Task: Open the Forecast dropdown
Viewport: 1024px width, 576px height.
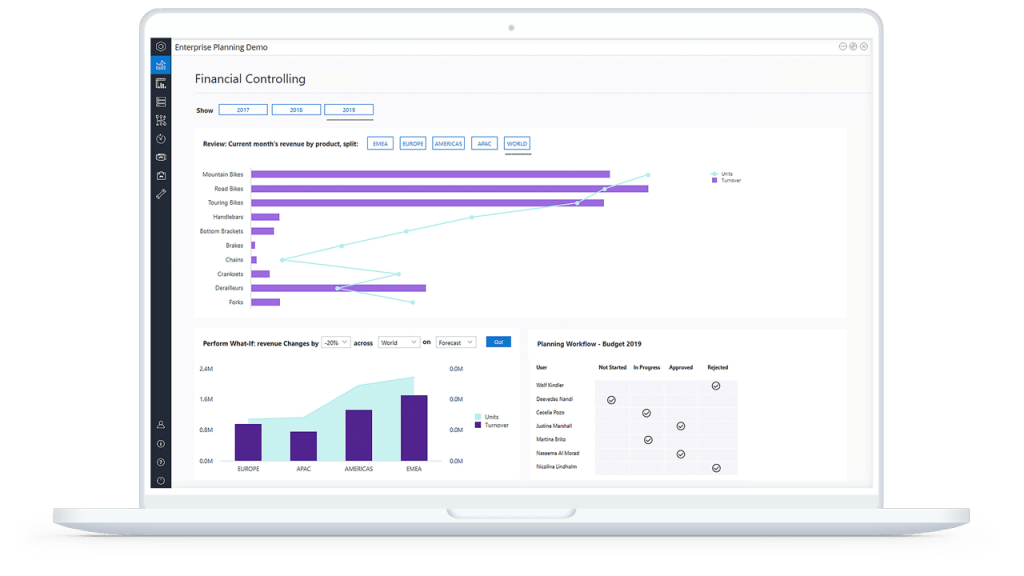Action: coord(455,342)
